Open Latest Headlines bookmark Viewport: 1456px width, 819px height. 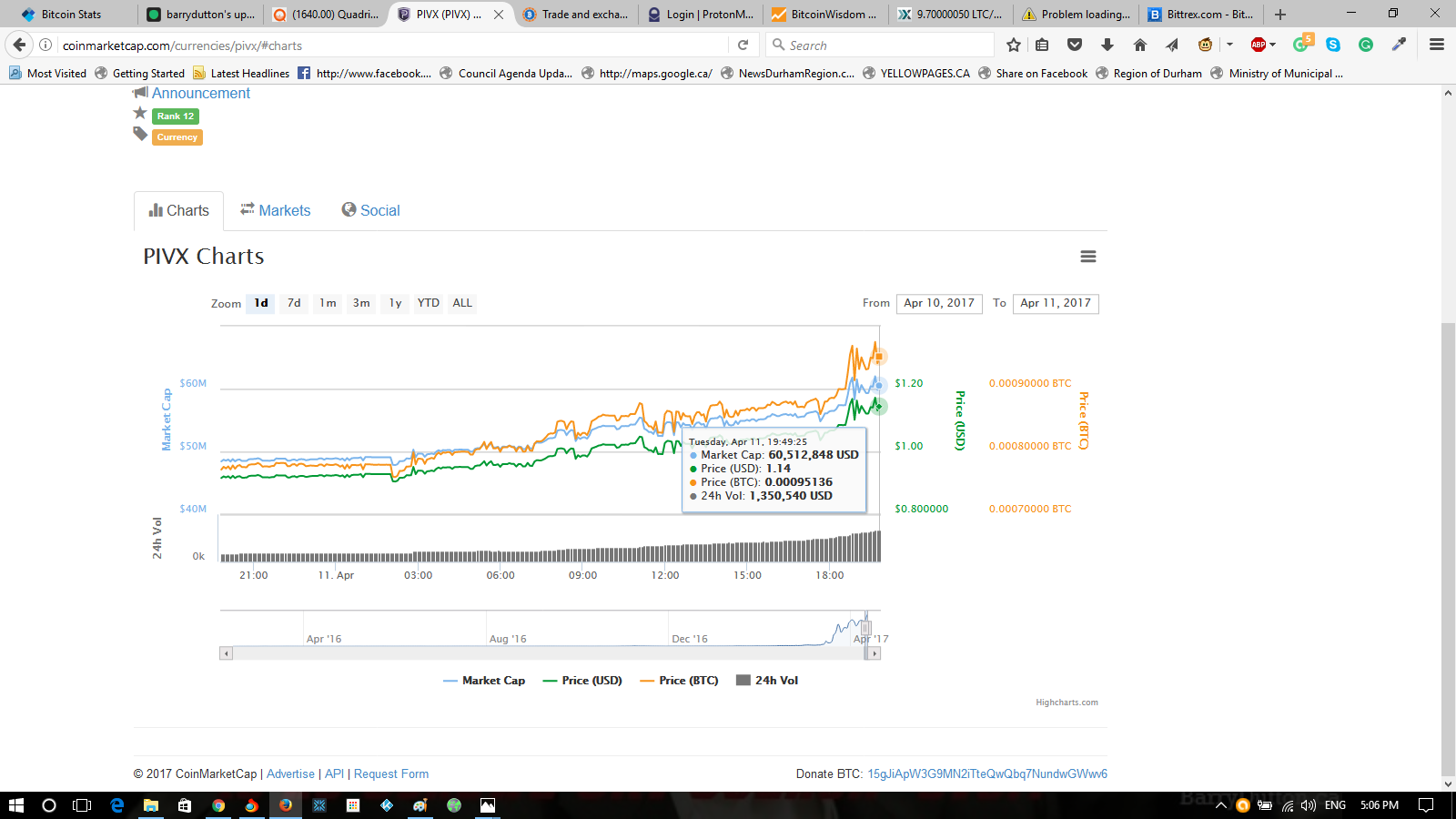[241, 74]
